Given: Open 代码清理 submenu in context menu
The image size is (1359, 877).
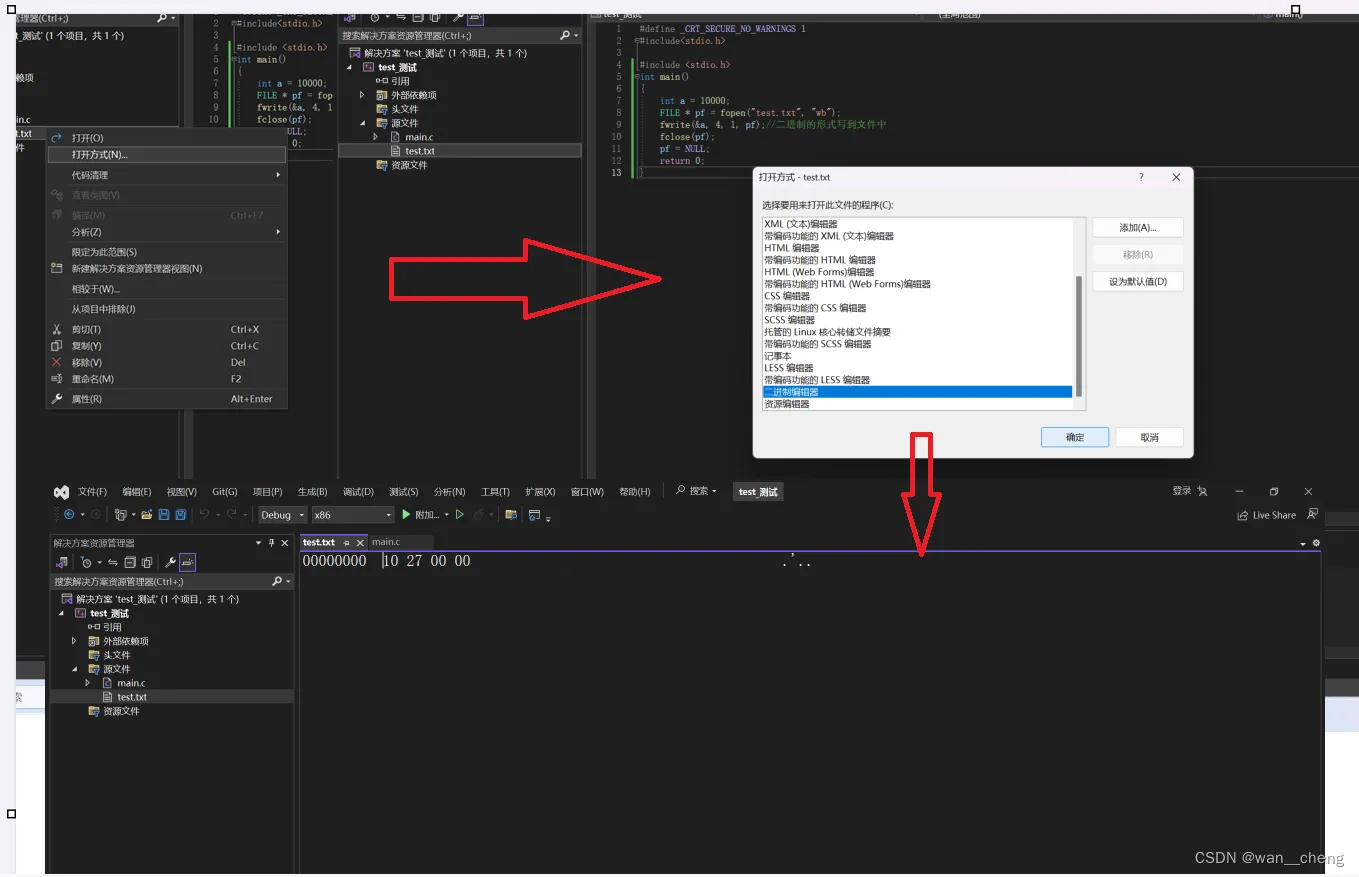Looking at the screenshot, I should 166,175.
